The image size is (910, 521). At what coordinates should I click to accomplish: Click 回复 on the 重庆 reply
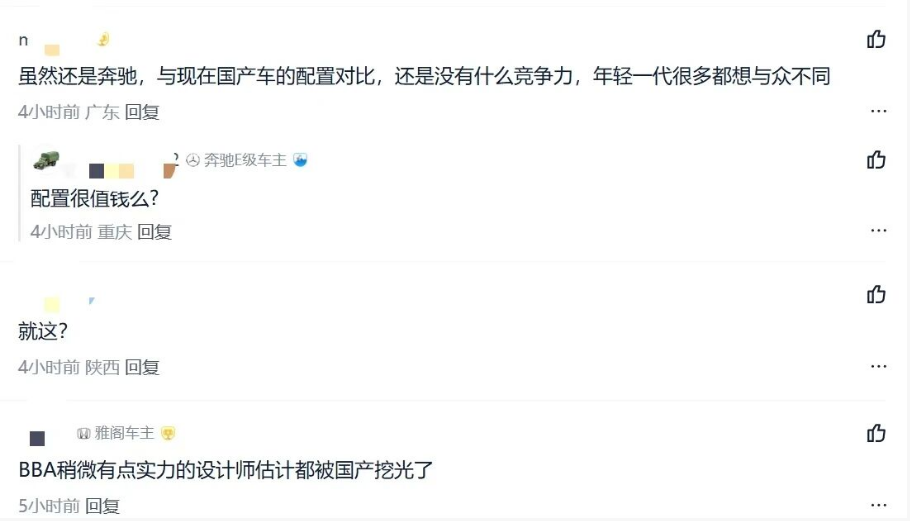[154, 232]
